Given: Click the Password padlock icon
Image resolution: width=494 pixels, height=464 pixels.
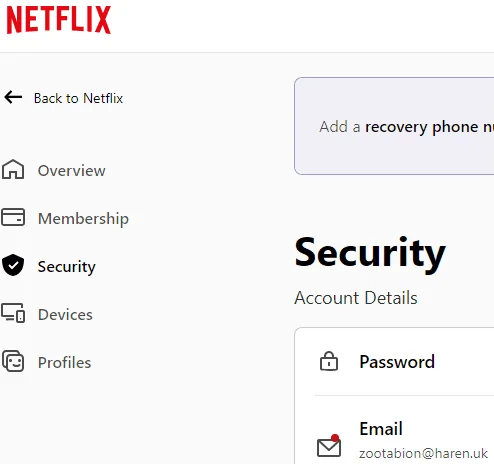Looking at the screenshot, I should [329, 361].
